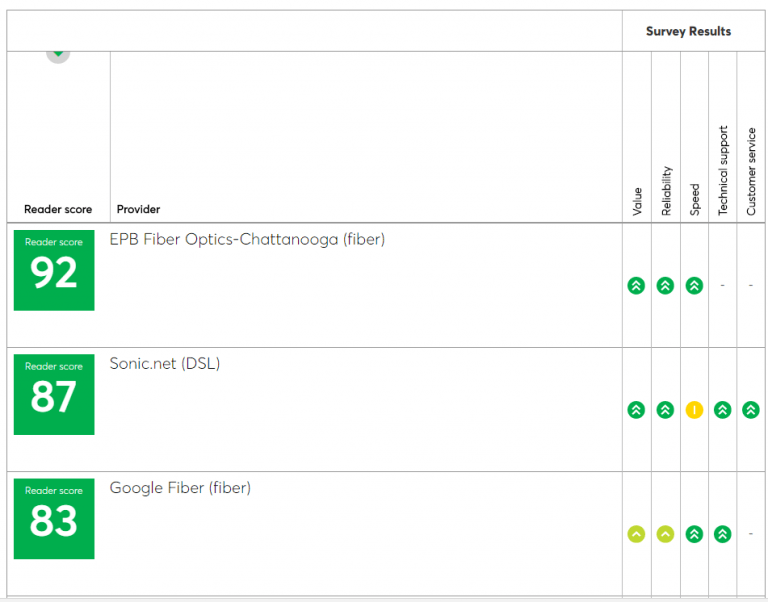Screen dimensions: 768x602
Task: Click Google Fiber Speed rating icon
Action: click(694, 534)
